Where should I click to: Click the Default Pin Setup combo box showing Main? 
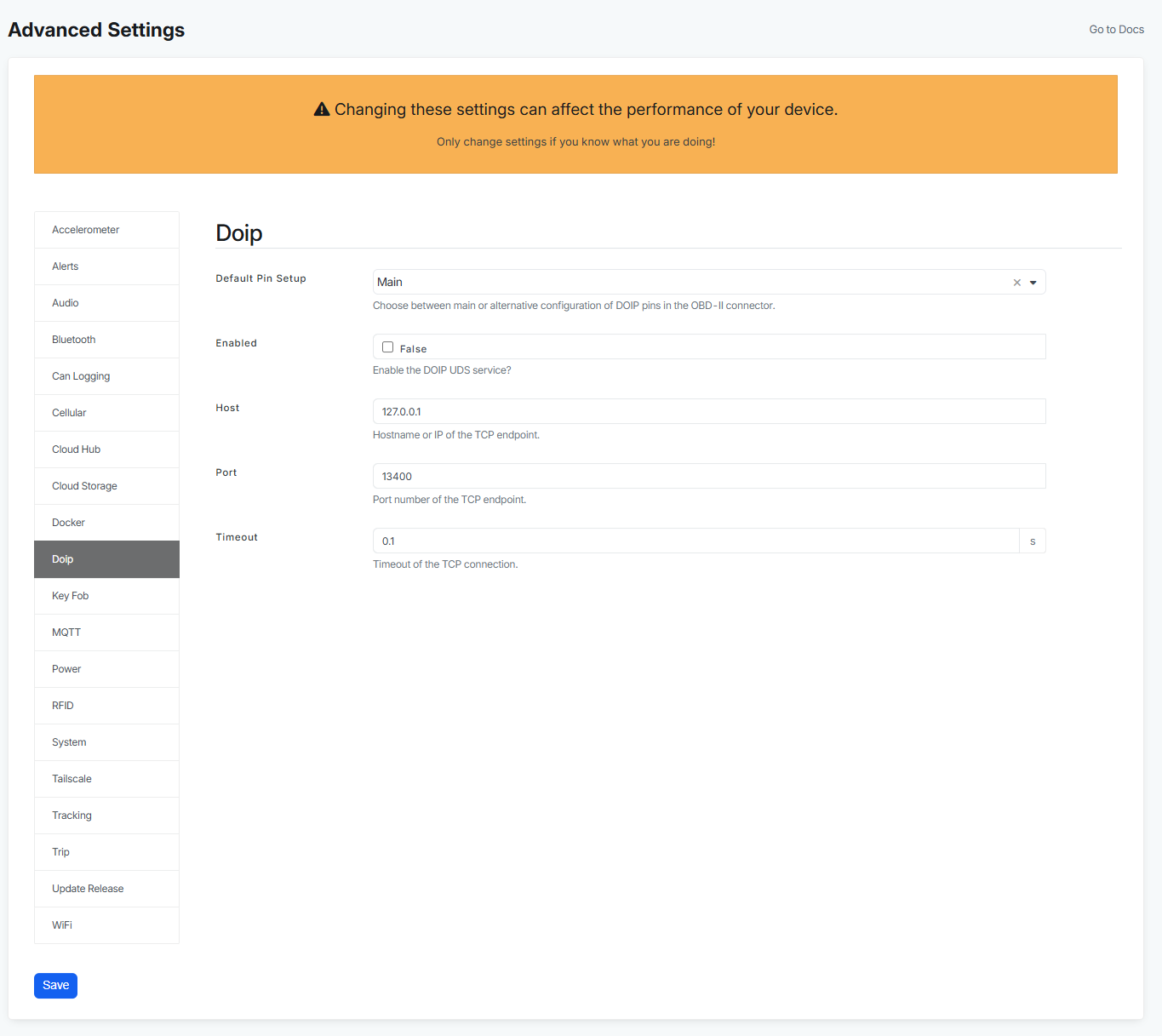click(x=709, y=282)
